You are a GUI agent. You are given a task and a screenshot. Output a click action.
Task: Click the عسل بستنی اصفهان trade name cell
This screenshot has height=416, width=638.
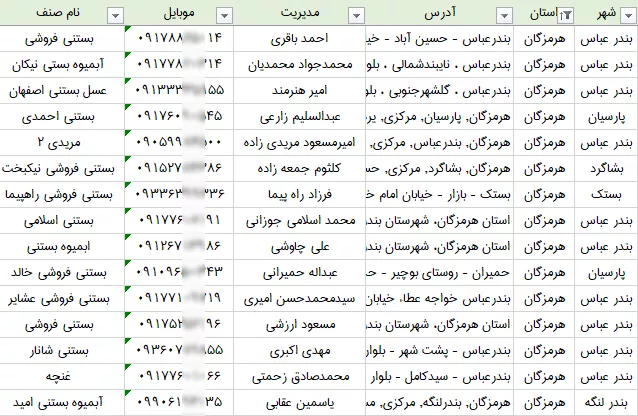coord(62,90)
